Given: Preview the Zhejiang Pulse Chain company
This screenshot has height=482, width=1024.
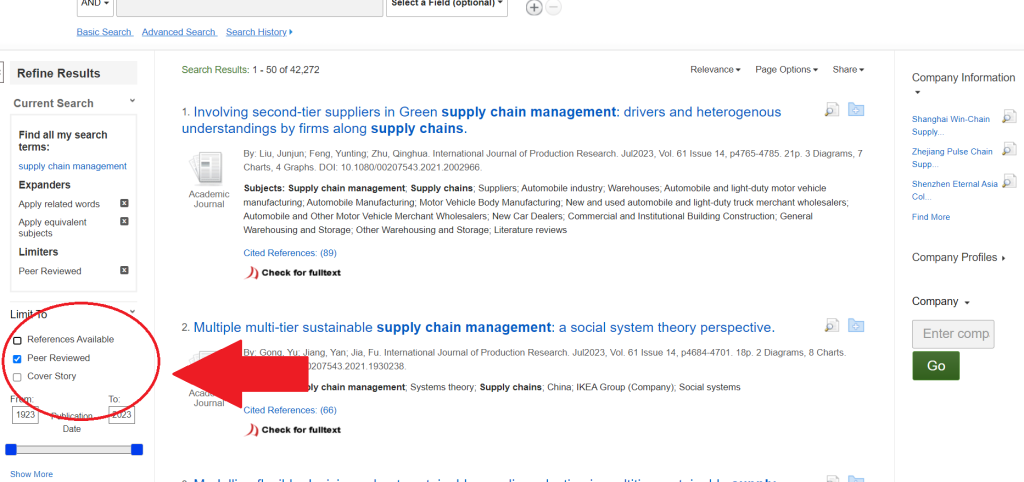Looking at the screenshot, I should (x=1009, y=149).
